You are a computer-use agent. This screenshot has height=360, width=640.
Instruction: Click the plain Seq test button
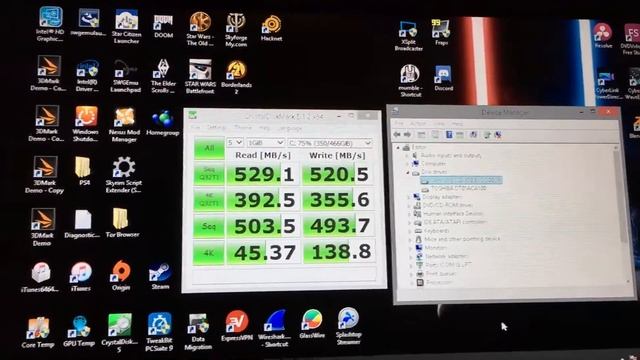208,226
